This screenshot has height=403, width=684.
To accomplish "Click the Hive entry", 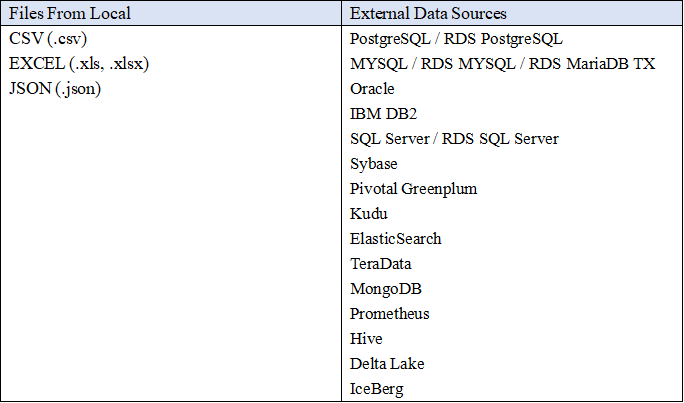I will pos(367,339).
